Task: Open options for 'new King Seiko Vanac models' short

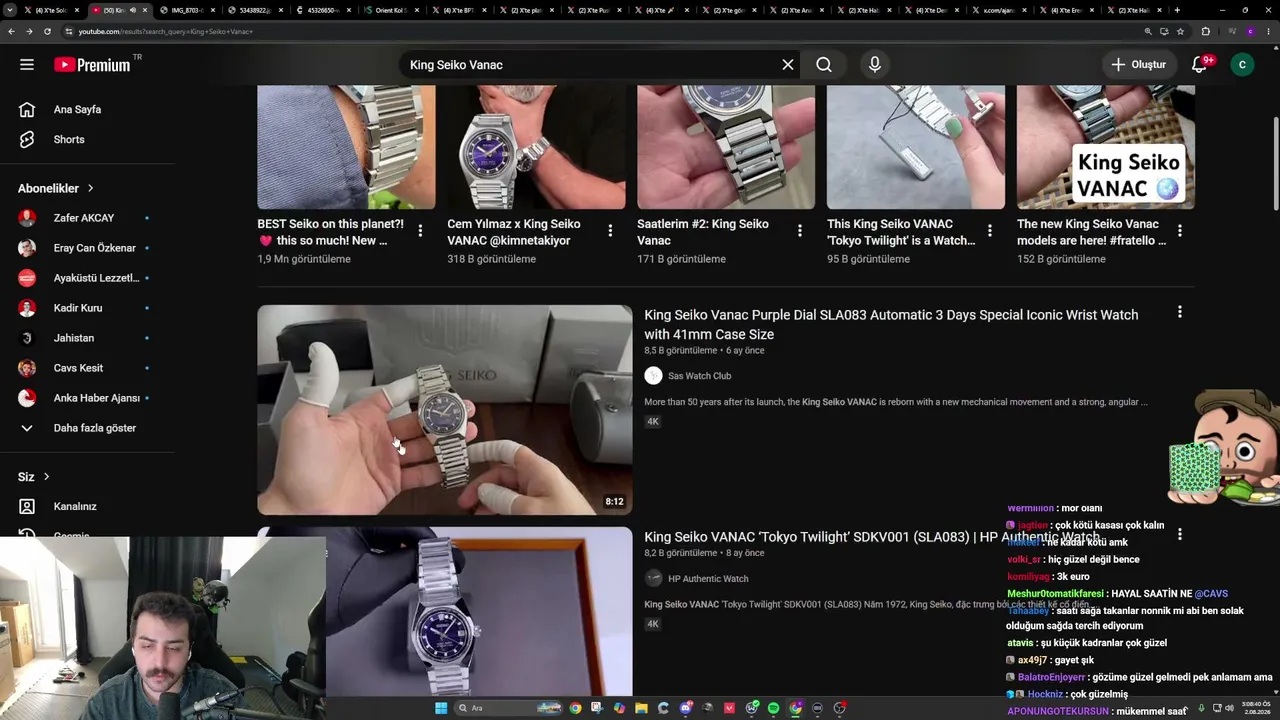Action: point(1180,231)
